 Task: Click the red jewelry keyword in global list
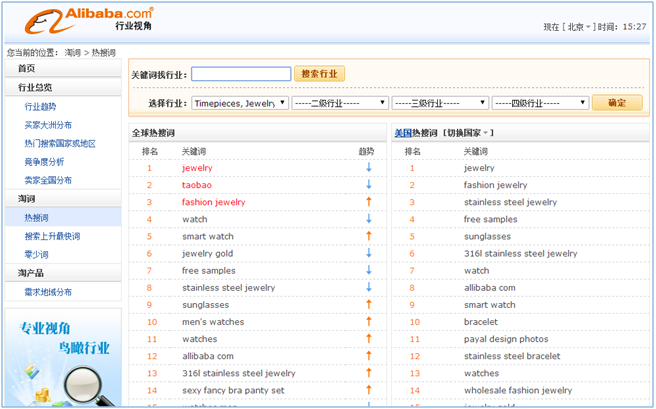pyautogui.click(x=197, y=168)
